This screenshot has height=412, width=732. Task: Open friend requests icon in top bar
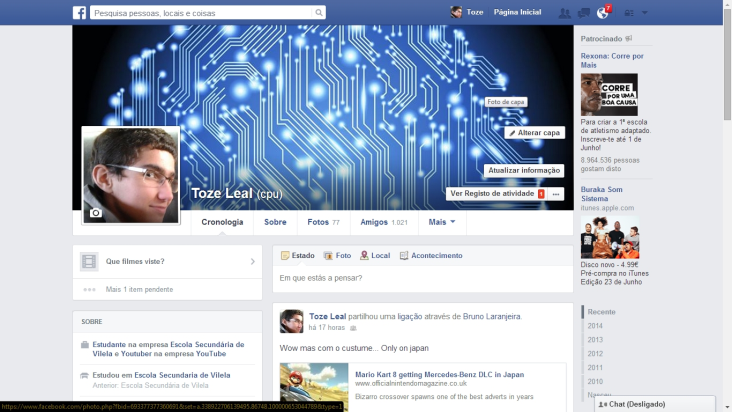pyautogui.click(x=564, y=13)
